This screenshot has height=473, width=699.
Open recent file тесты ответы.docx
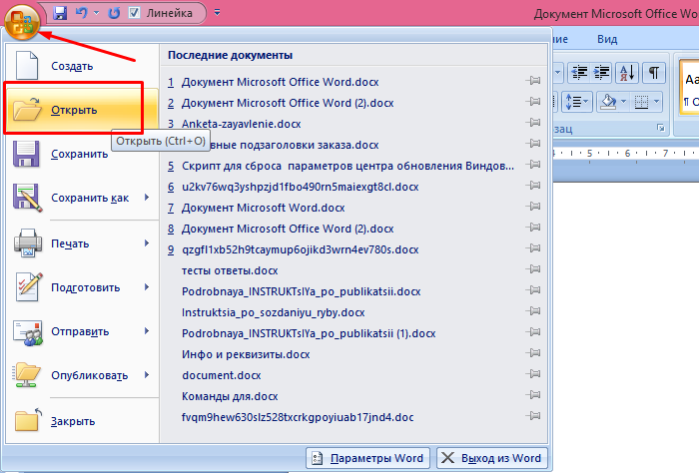coord(230,271)
